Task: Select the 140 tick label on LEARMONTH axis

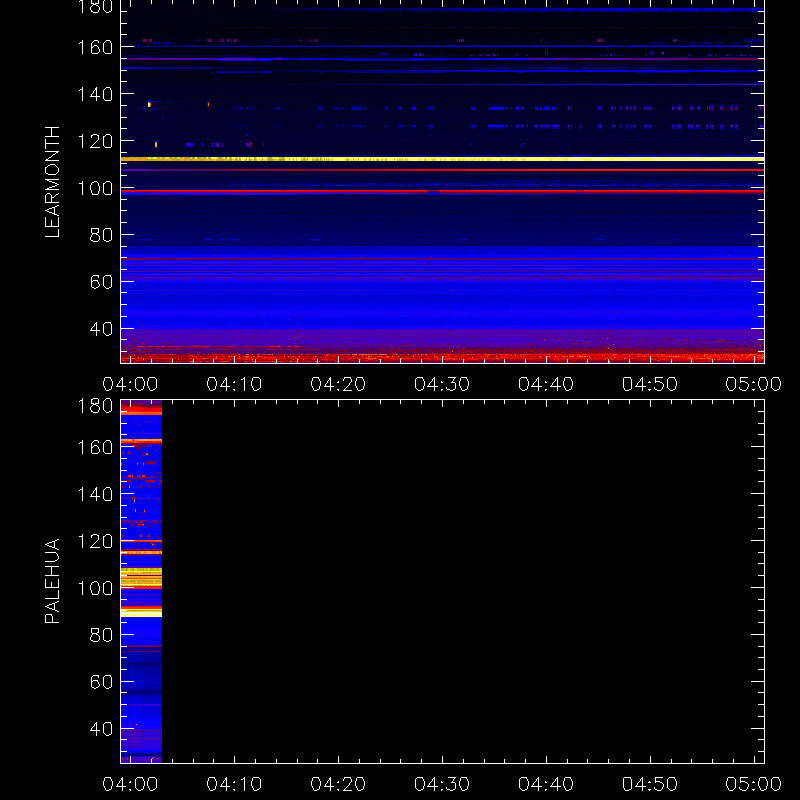Action: point(95,94)
